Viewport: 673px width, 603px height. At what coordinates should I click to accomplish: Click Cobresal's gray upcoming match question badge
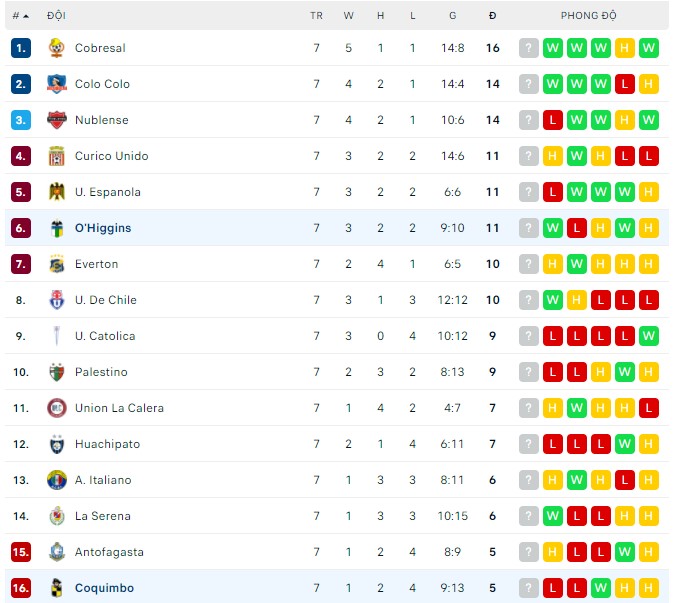[529, 48]
